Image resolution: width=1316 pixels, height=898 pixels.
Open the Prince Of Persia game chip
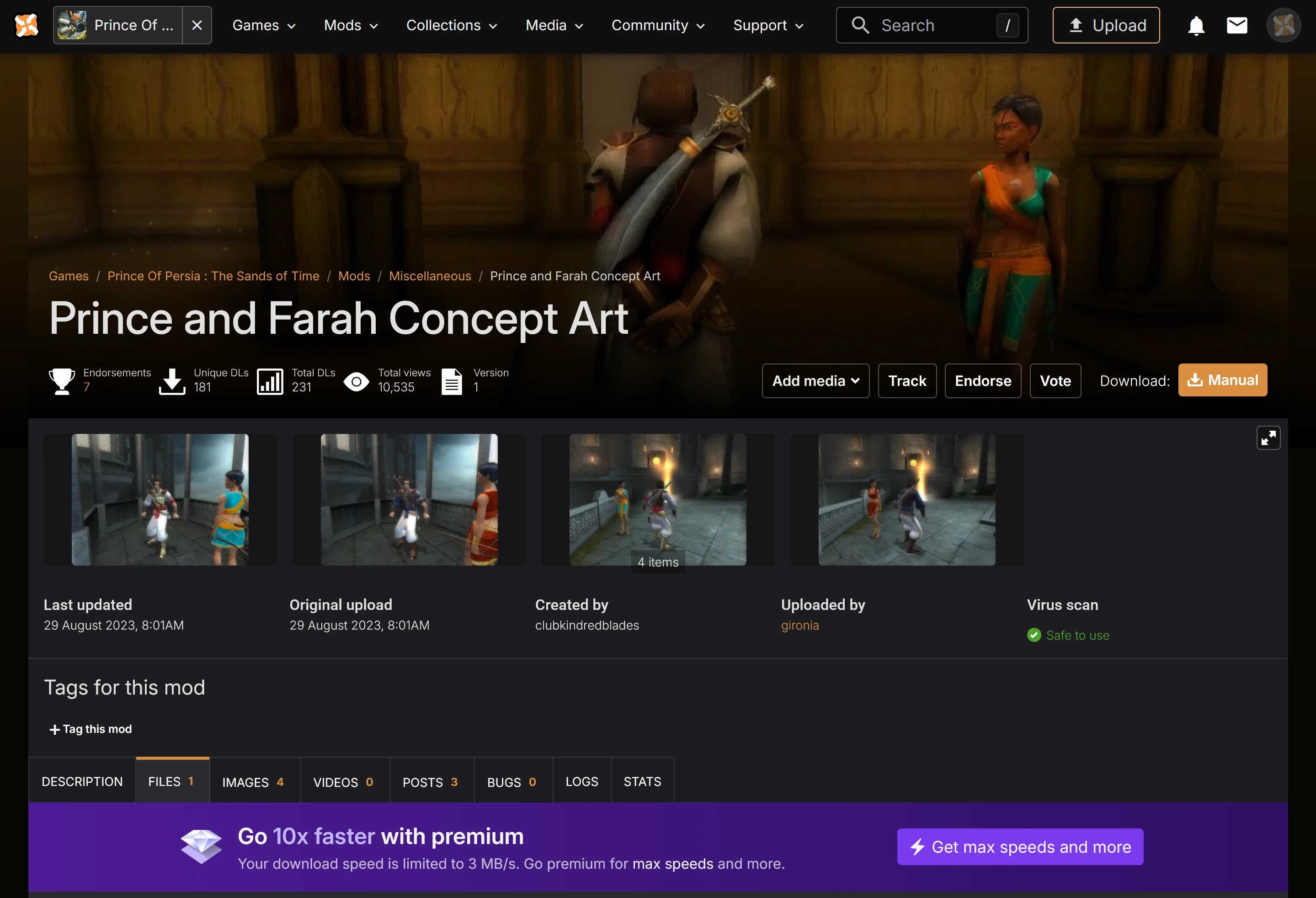[x=118, y=26]
